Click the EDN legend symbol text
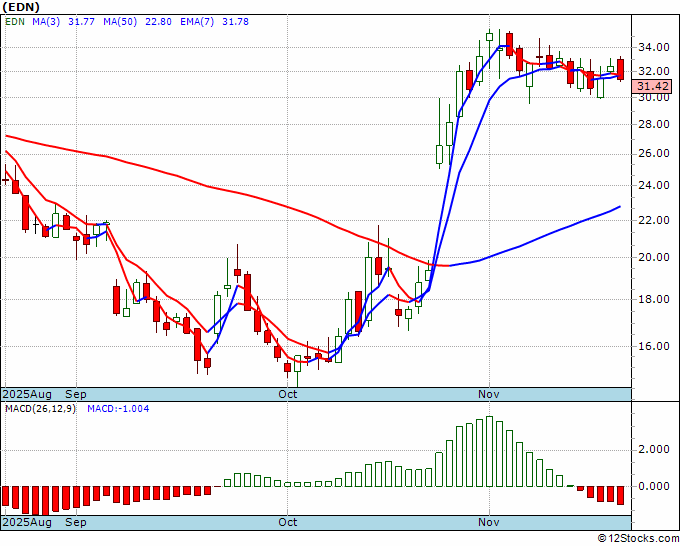 pos(15,22)
